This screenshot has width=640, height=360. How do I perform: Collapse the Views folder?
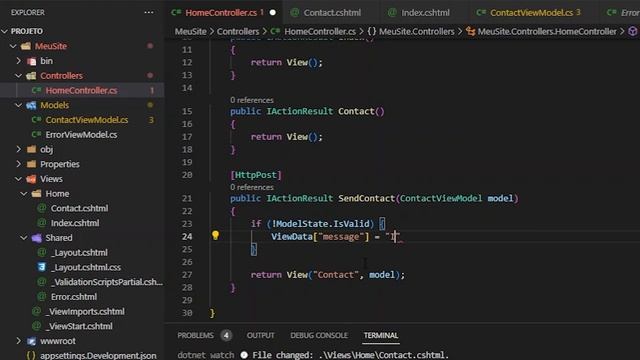click(x=19, y=179)
